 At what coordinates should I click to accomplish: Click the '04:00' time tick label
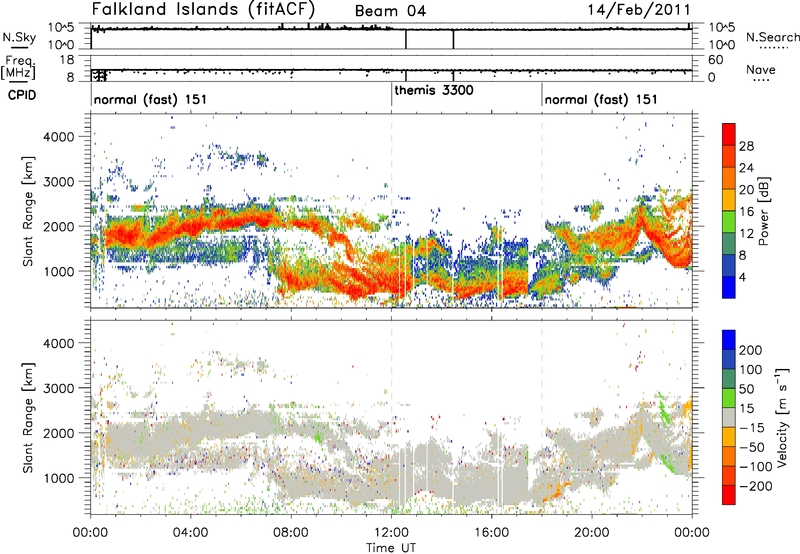[x=191, y=533]
